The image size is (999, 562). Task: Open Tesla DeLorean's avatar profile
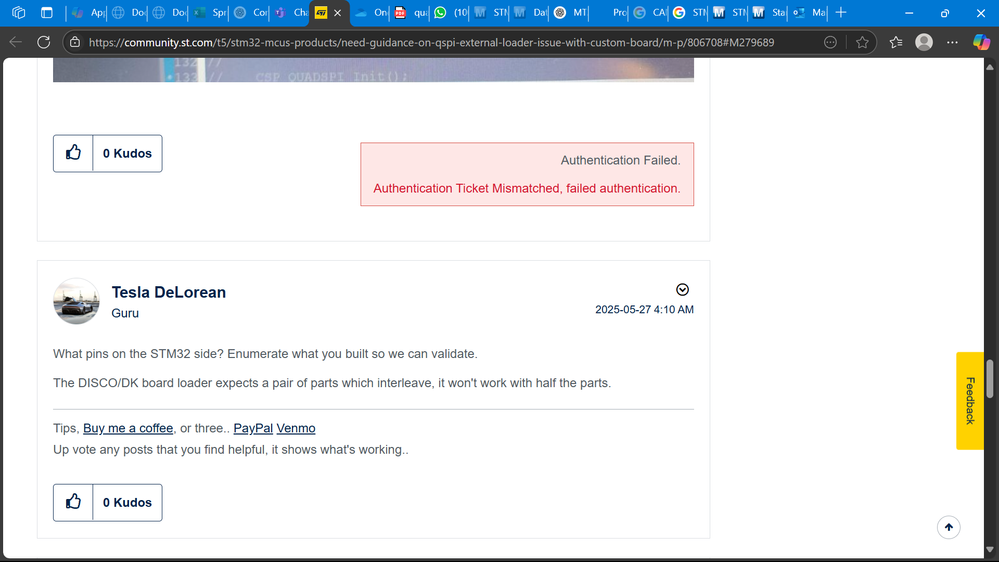[x=76, y=301]
